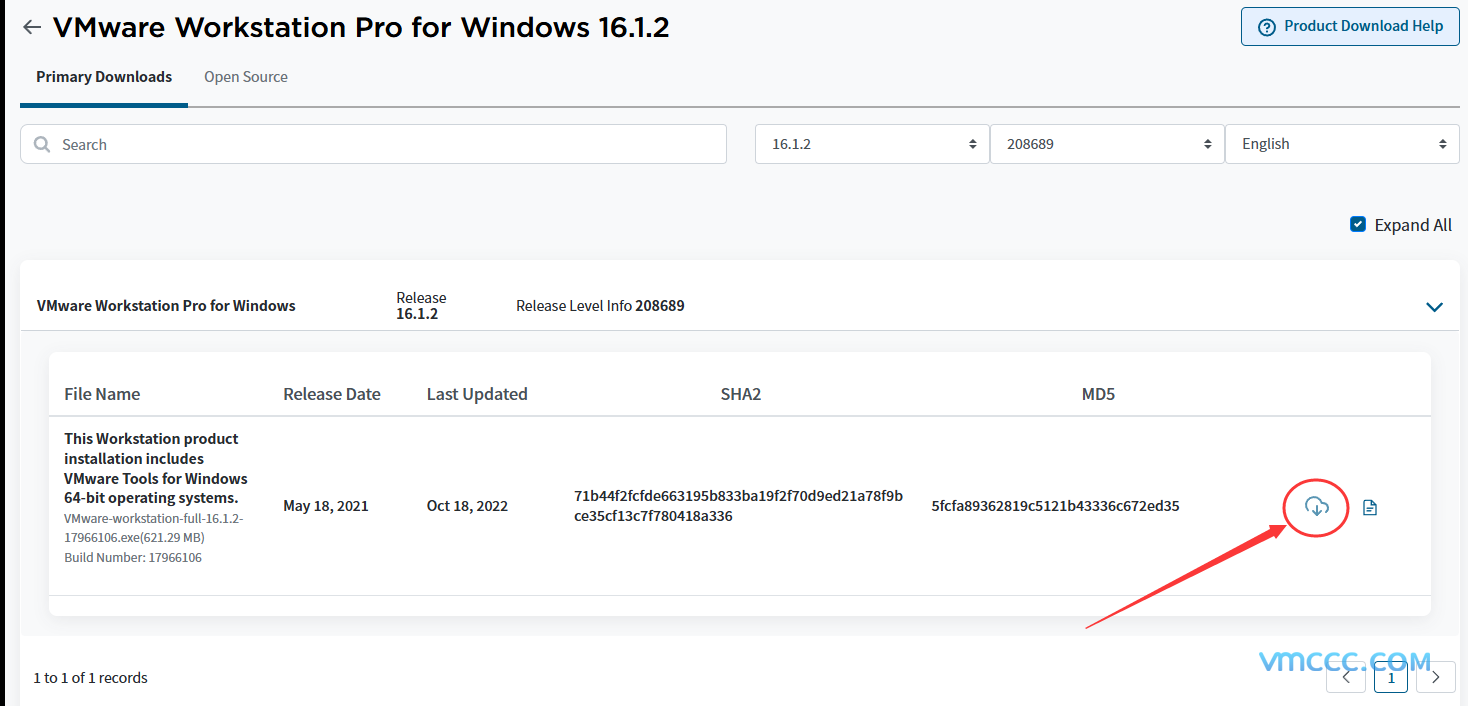This screenshot has height=706, width=1468.
Task: Click the Release Date column header
Action: (332, 394)
